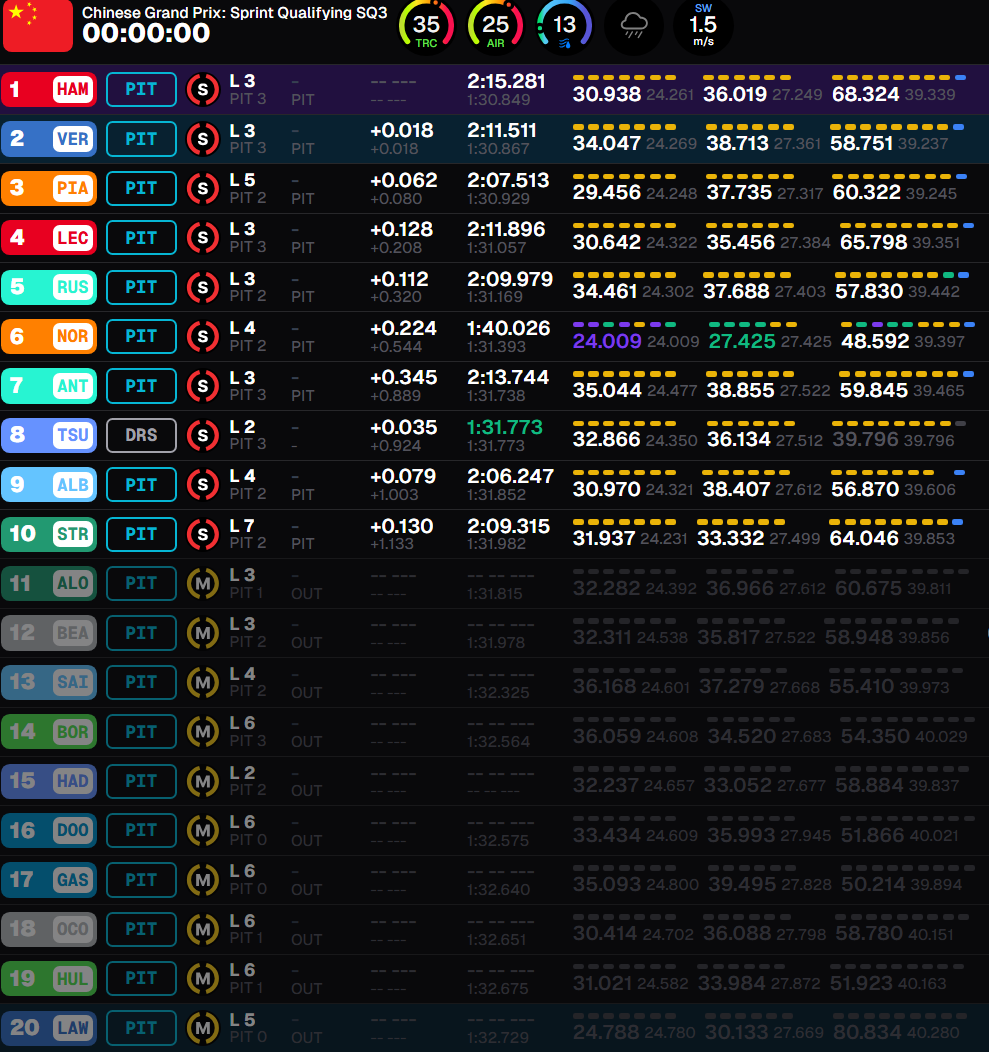Click DOO's best lap 1:32.575
Image resolution: width=989 pixels, height=1052 pixels.
coord(499,841)
